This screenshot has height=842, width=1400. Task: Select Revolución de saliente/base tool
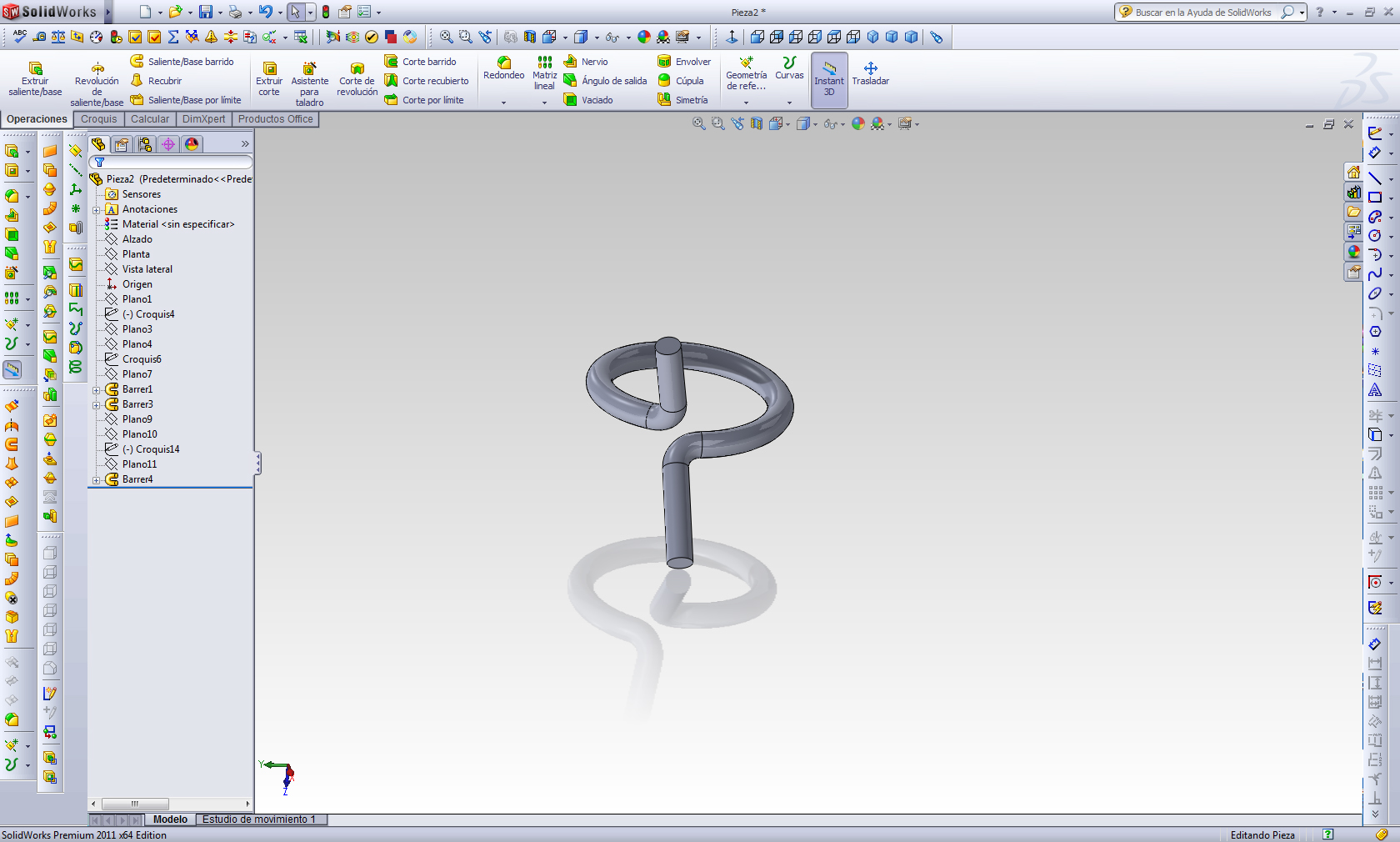click(97, 84)
